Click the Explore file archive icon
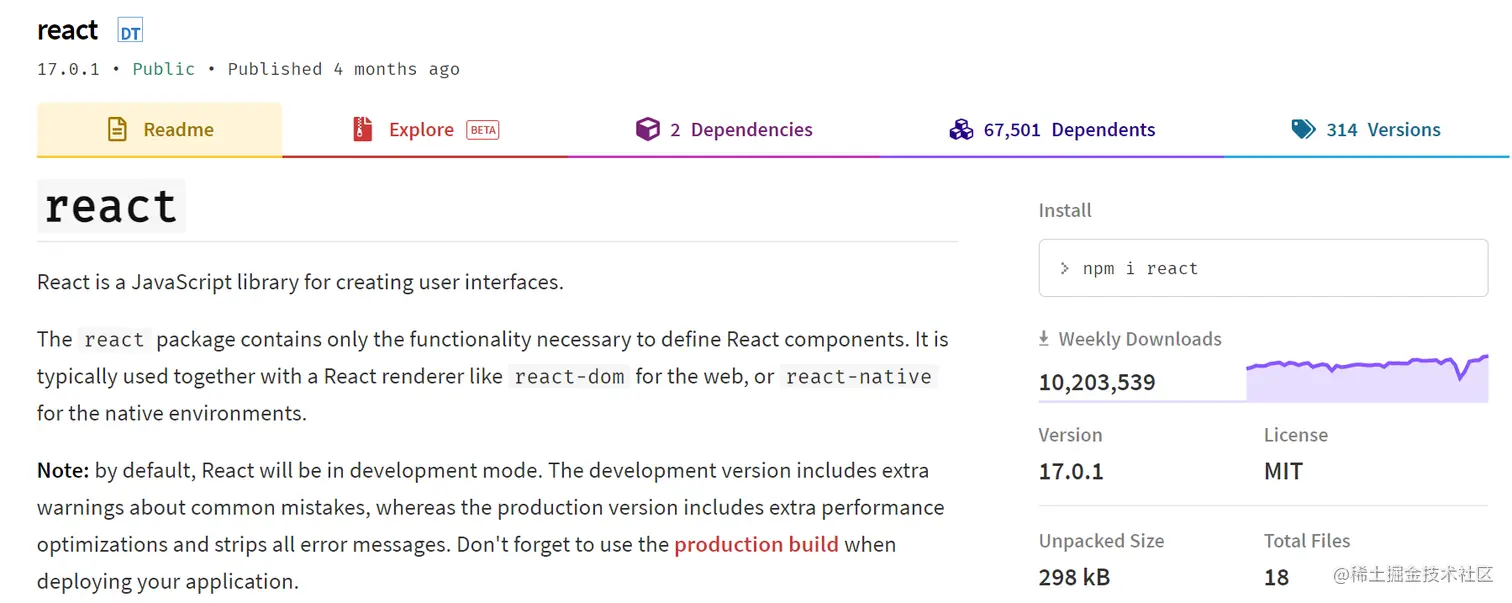1512x603 pixels. click(363, 129)
